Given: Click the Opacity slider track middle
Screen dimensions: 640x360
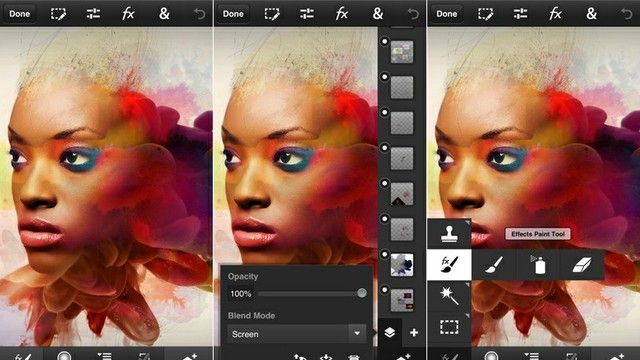Looking at the screenshot, I should tap(309, 293).
